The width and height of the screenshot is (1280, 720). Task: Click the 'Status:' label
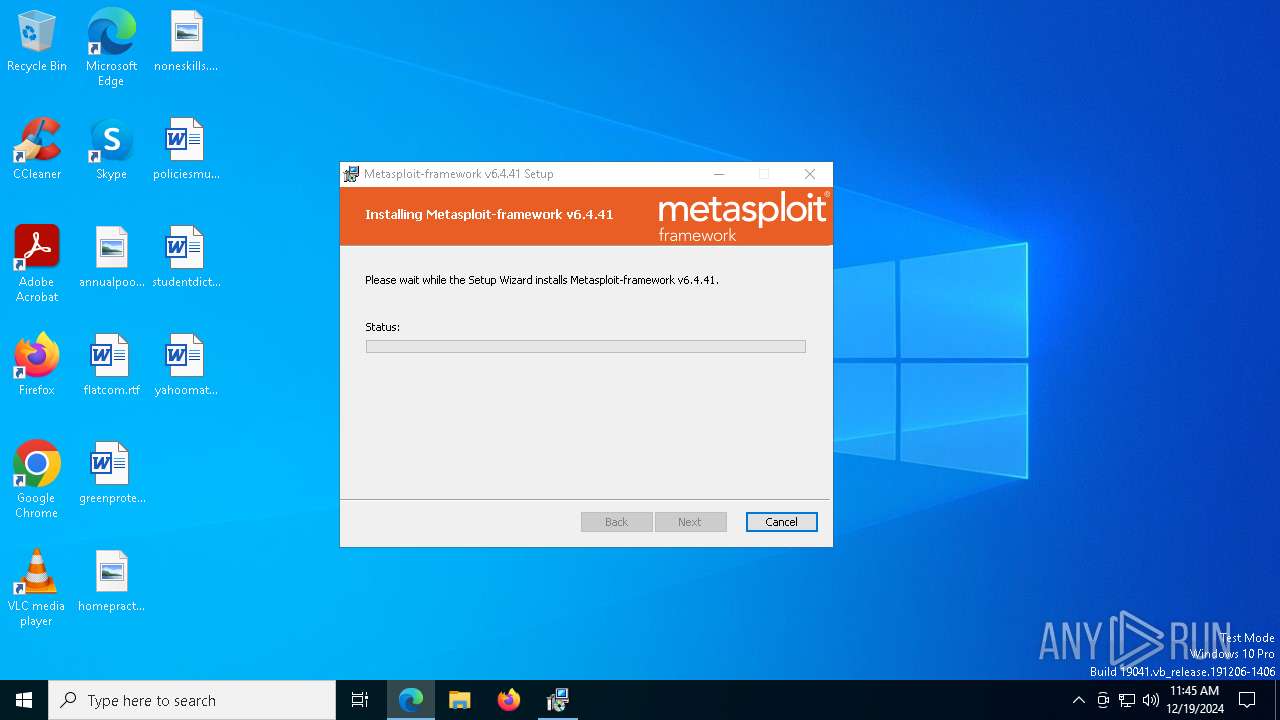click(x=382, y=327)
